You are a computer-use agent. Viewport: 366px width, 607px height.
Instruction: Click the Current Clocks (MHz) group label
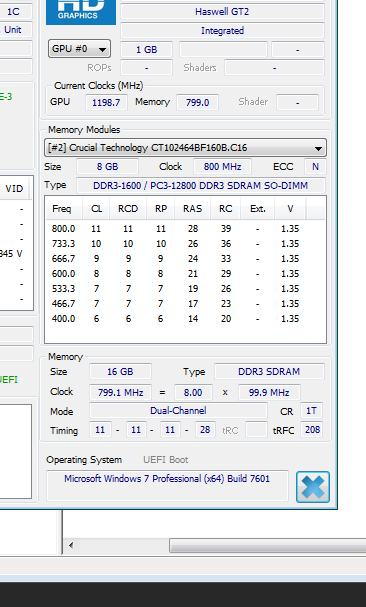98,86
